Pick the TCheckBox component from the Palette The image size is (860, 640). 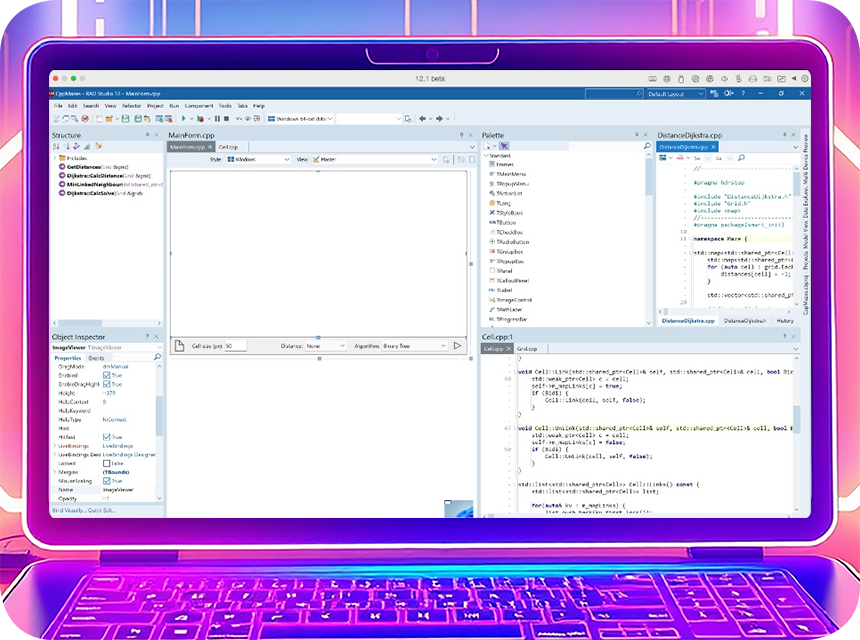point(512,232)
